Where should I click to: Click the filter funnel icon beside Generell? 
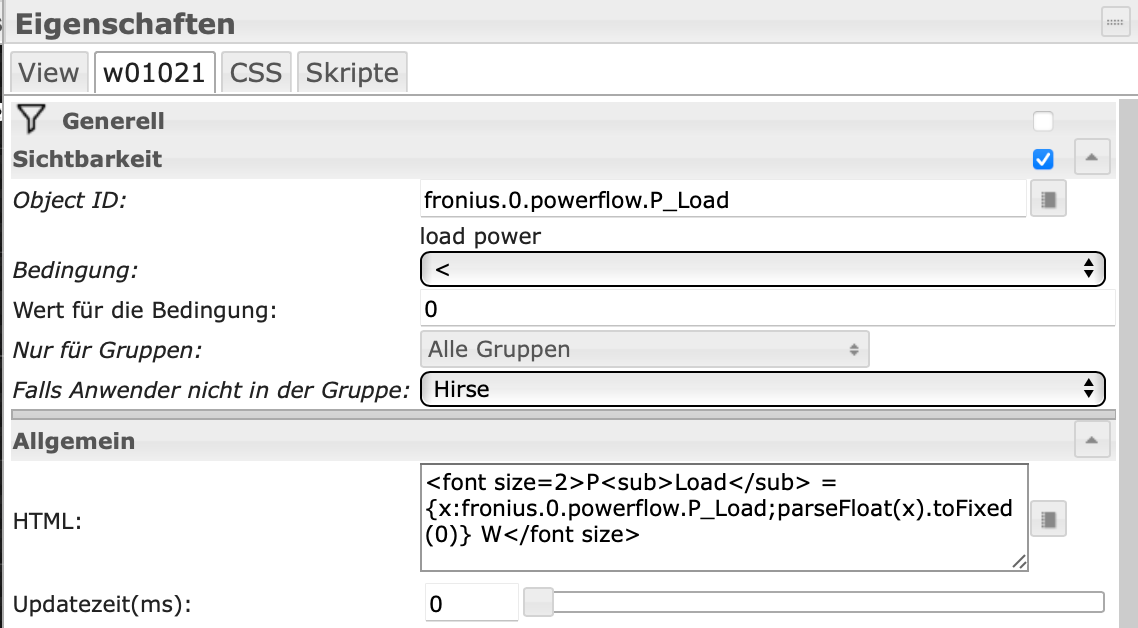click(x=32, y=120)
